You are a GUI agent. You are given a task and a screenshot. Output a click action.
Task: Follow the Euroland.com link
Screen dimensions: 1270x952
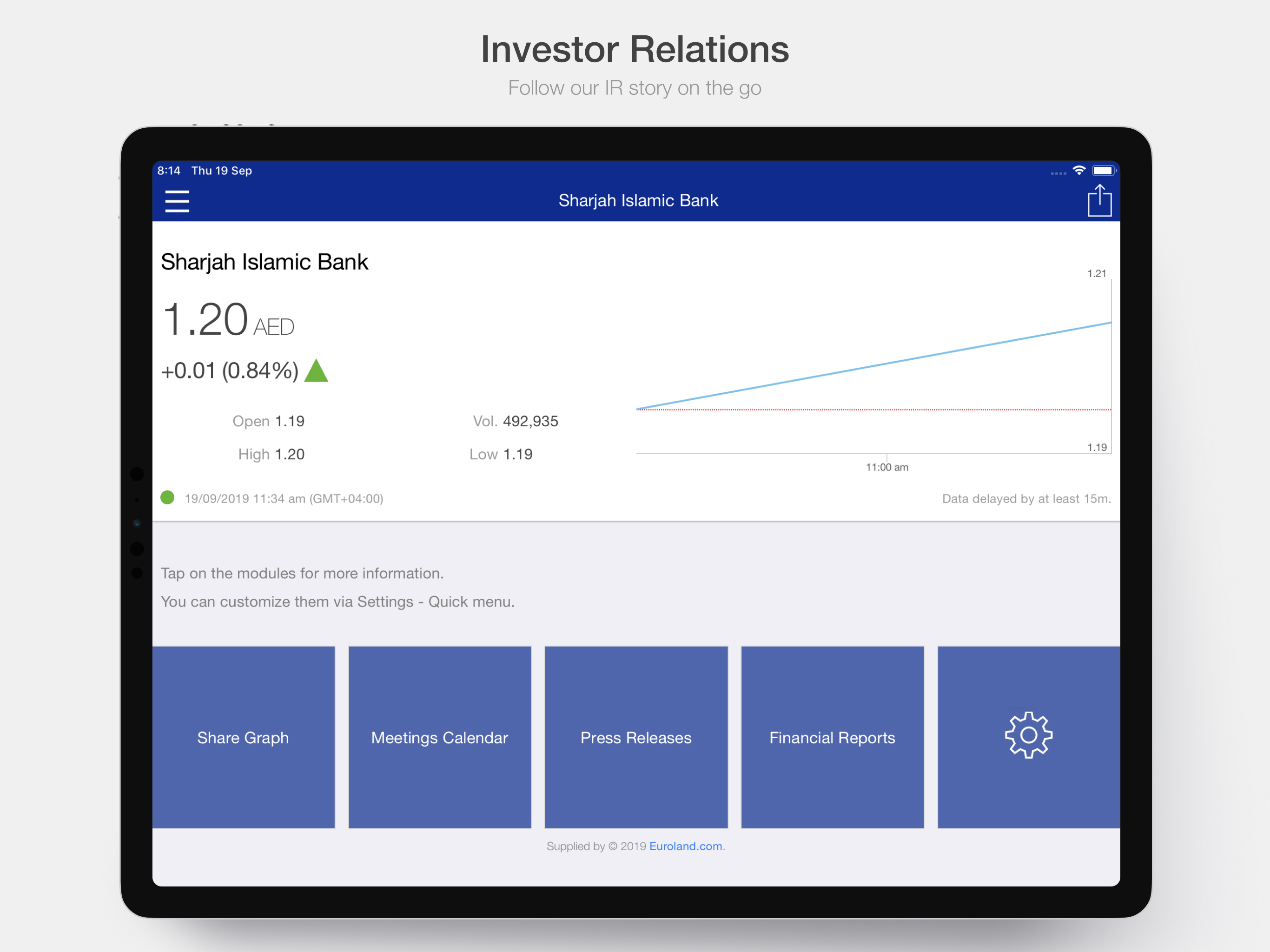coord(686,846)
